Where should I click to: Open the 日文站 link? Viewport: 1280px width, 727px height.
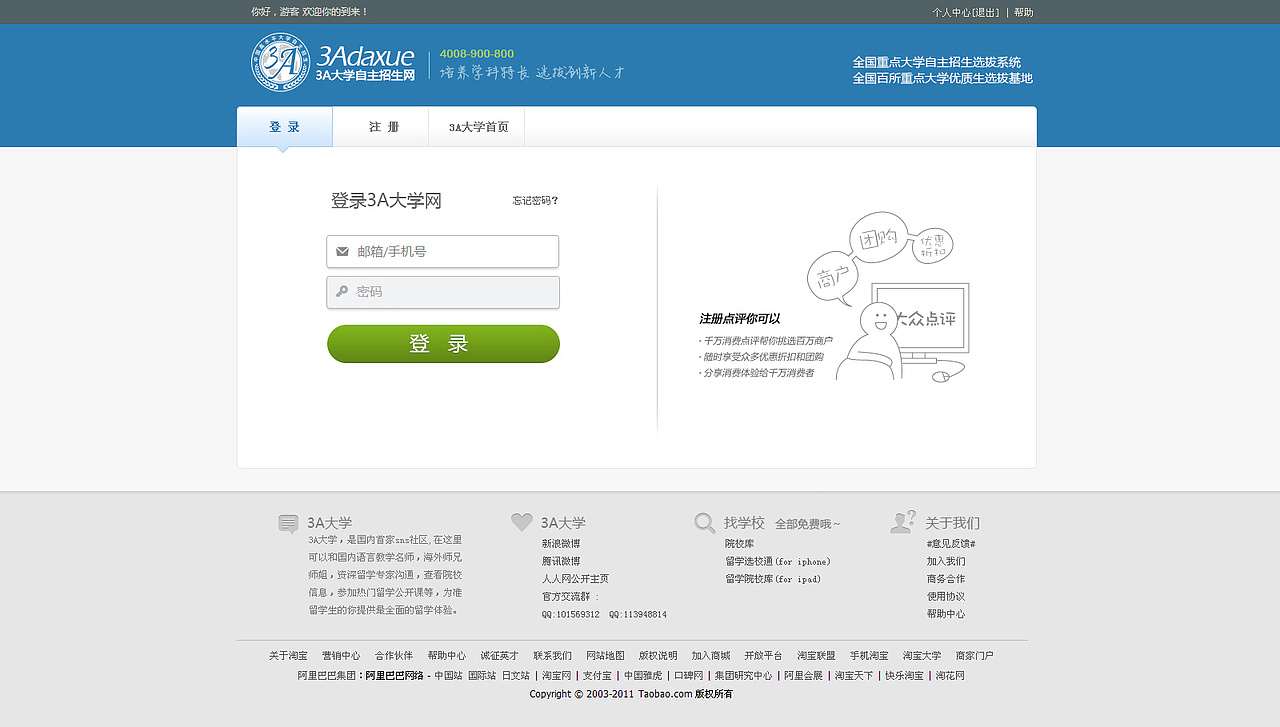pos(516,676)
